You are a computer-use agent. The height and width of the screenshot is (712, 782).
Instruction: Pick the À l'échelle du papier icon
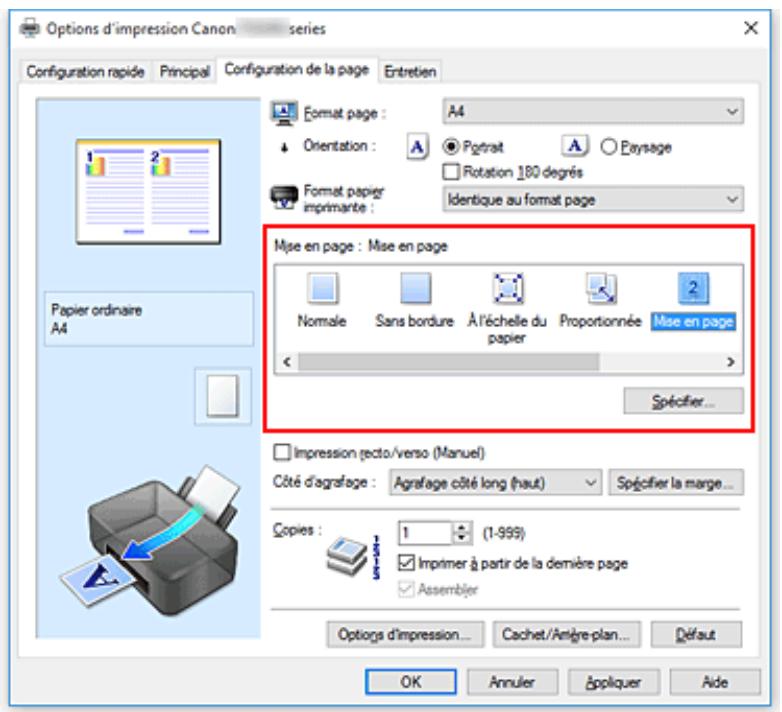pyautogui.click(x=508, y=288)
